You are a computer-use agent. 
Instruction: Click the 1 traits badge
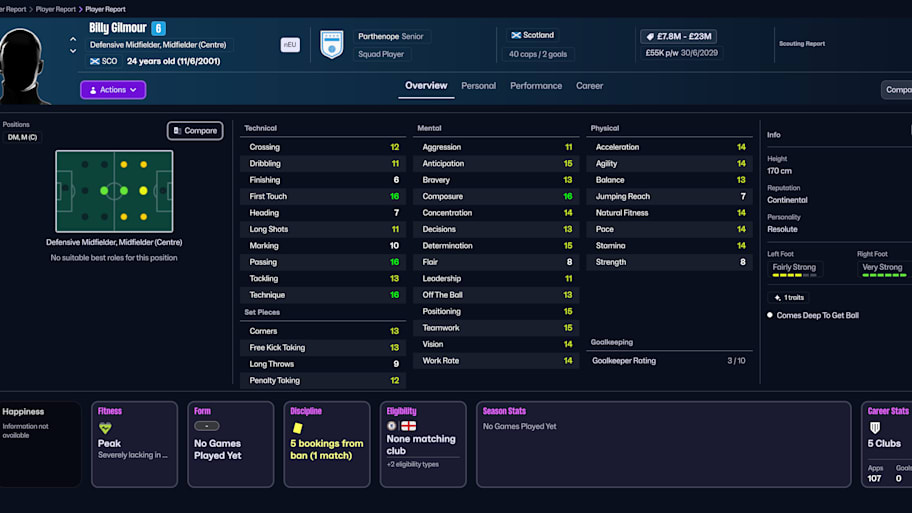point(789,297)
